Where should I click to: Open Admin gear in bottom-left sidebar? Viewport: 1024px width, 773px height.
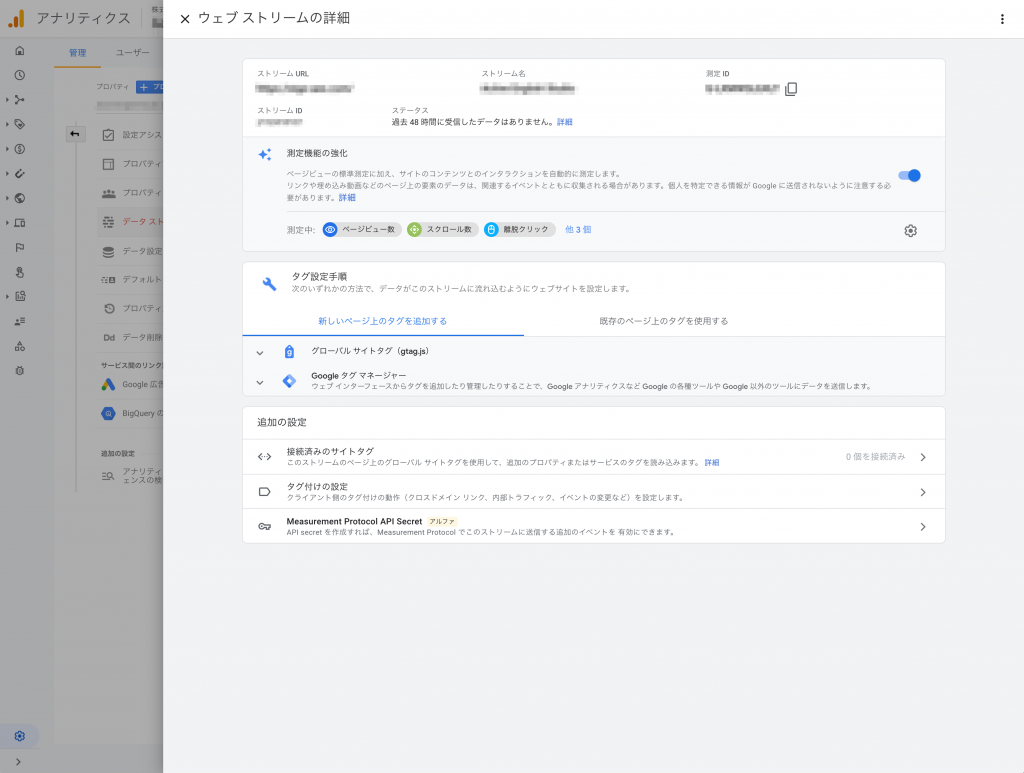click(20, 736)
